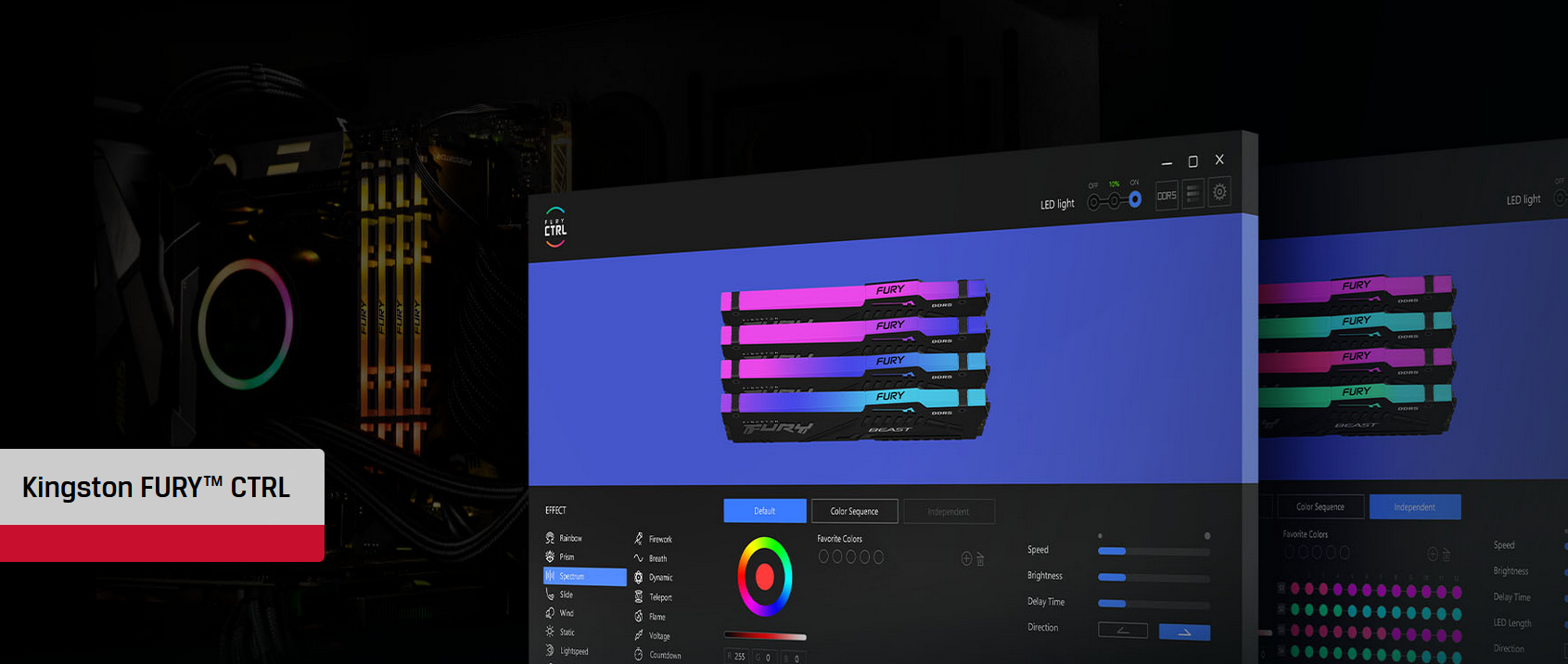
Task: Select the Wind effect
Action: pos(560,613)
